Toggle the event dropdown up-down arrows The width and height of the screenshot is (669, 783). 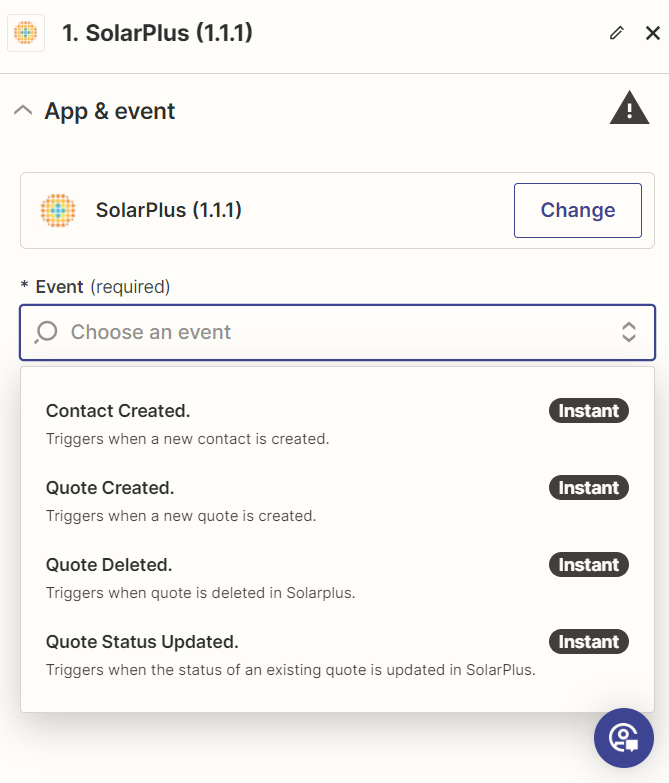(629, 332)
